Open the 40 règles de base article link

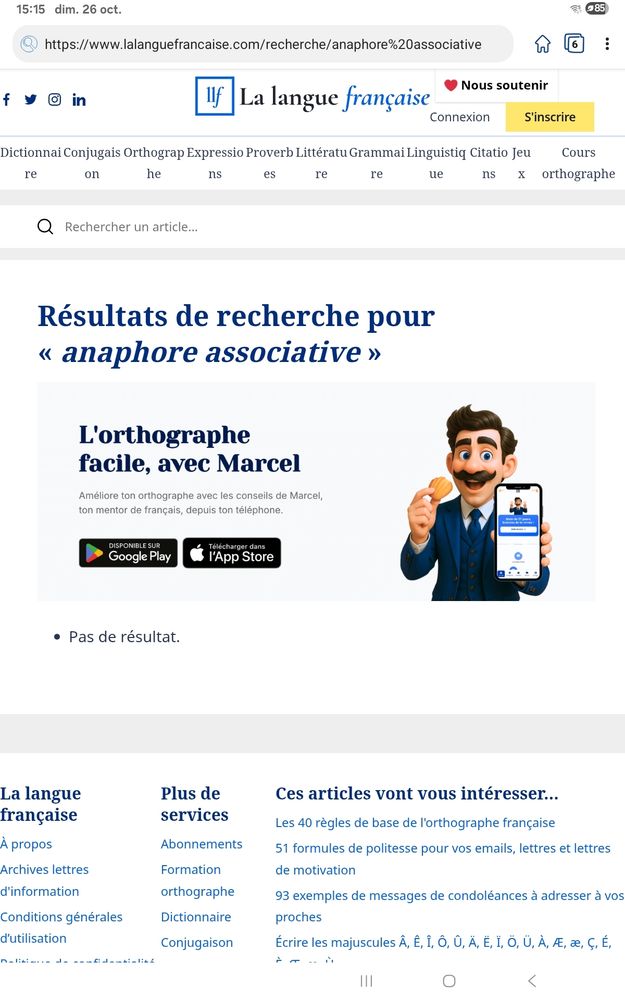pyautogui.click(x=415, y=823)
